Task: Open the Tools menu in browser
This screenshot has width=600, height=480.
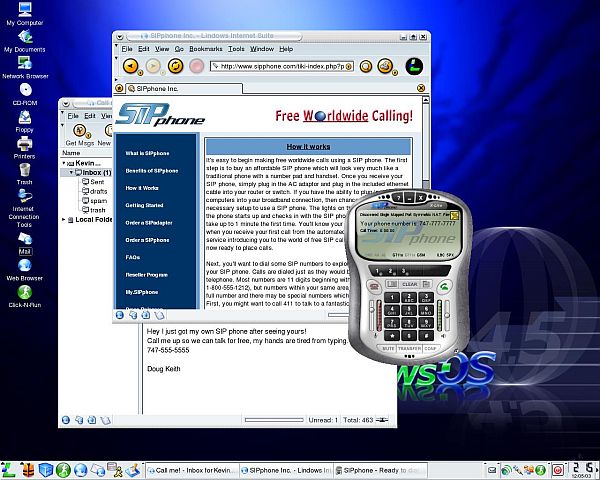Action: point(236,48)
